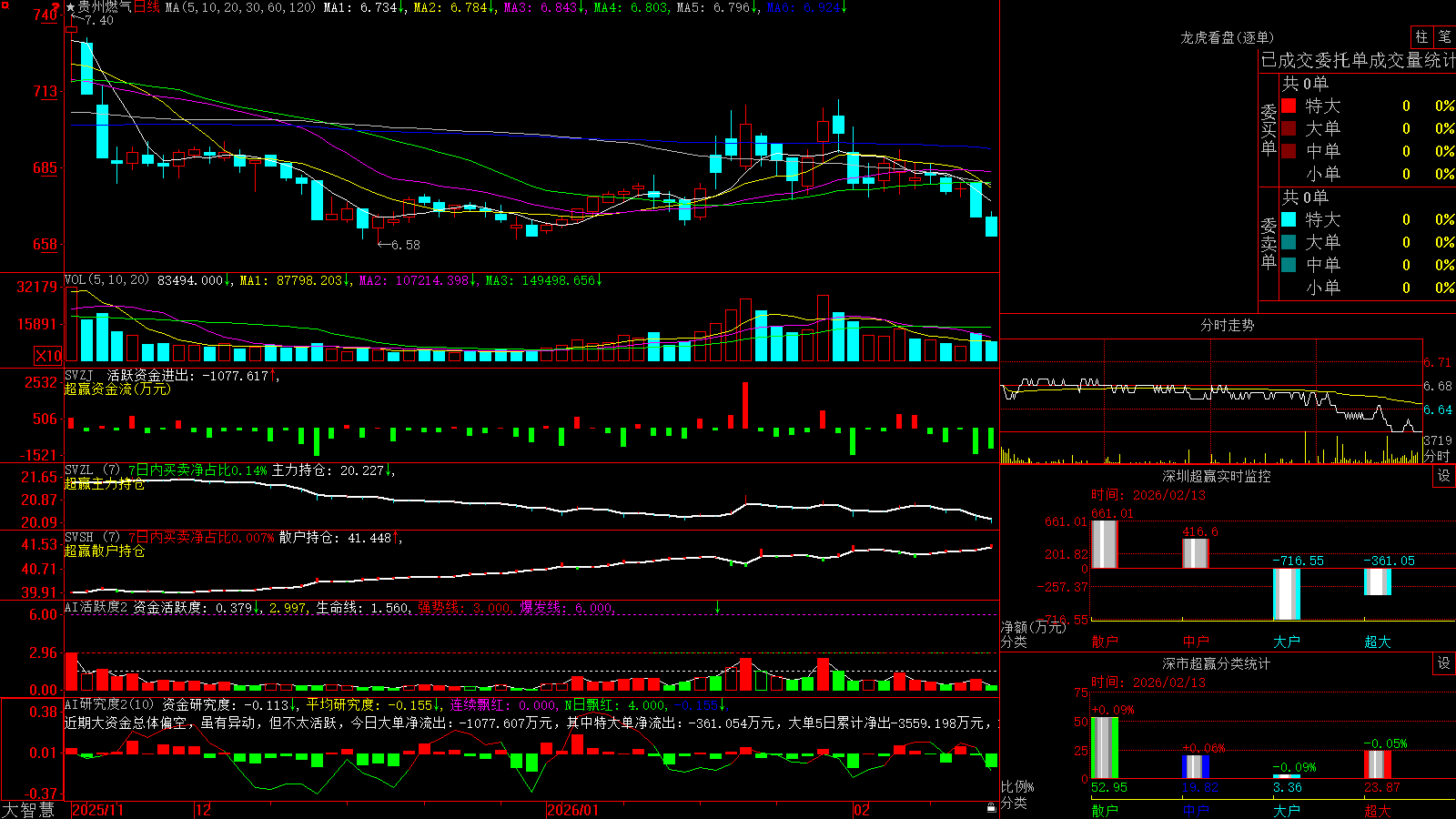Click the 平均研究度 value label
This screenshot has height=819, width=1456.
[369, 704]
